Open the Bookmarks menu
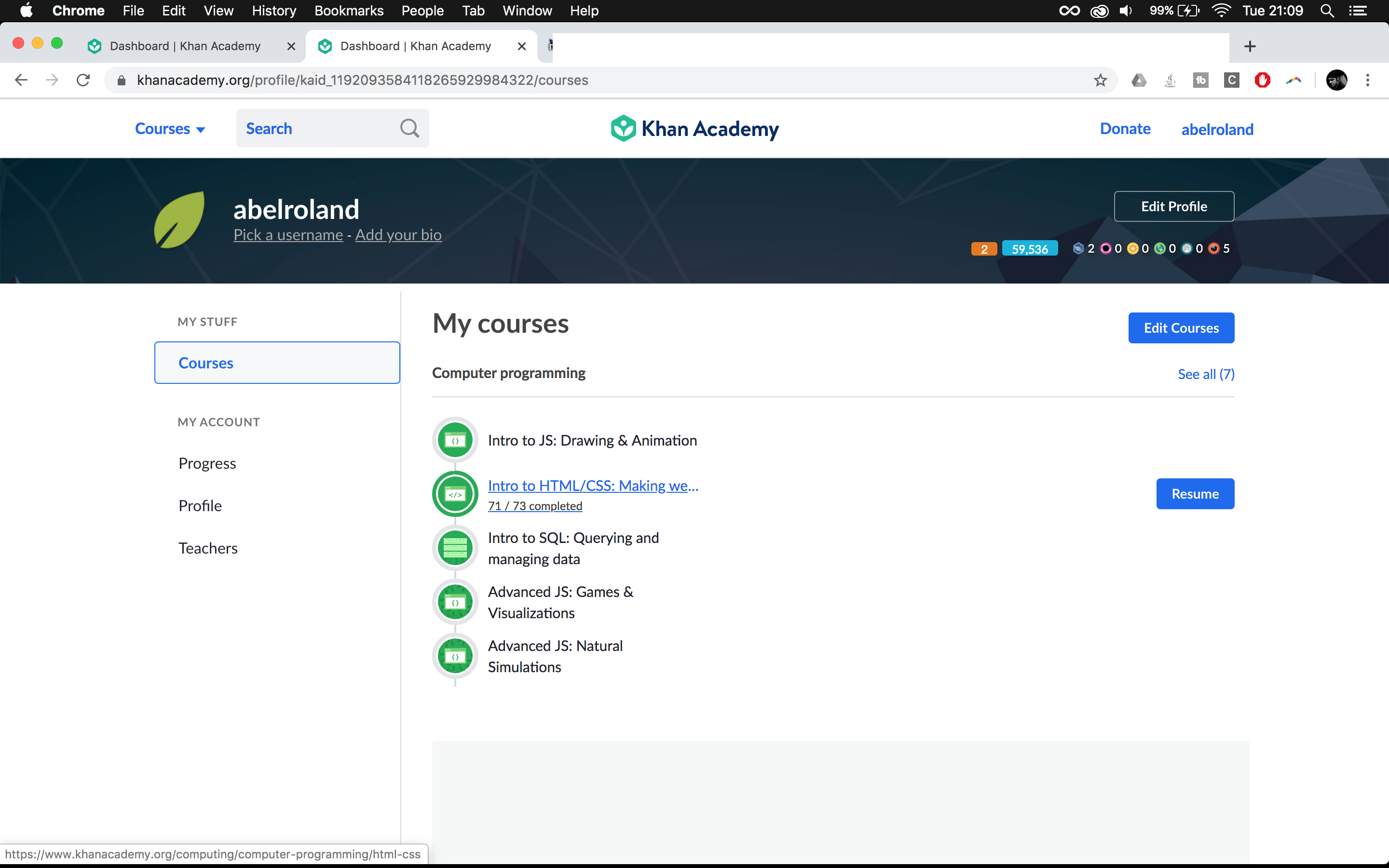The width and height of the screenshot is (1389, 868). click(x=348, y=11)
